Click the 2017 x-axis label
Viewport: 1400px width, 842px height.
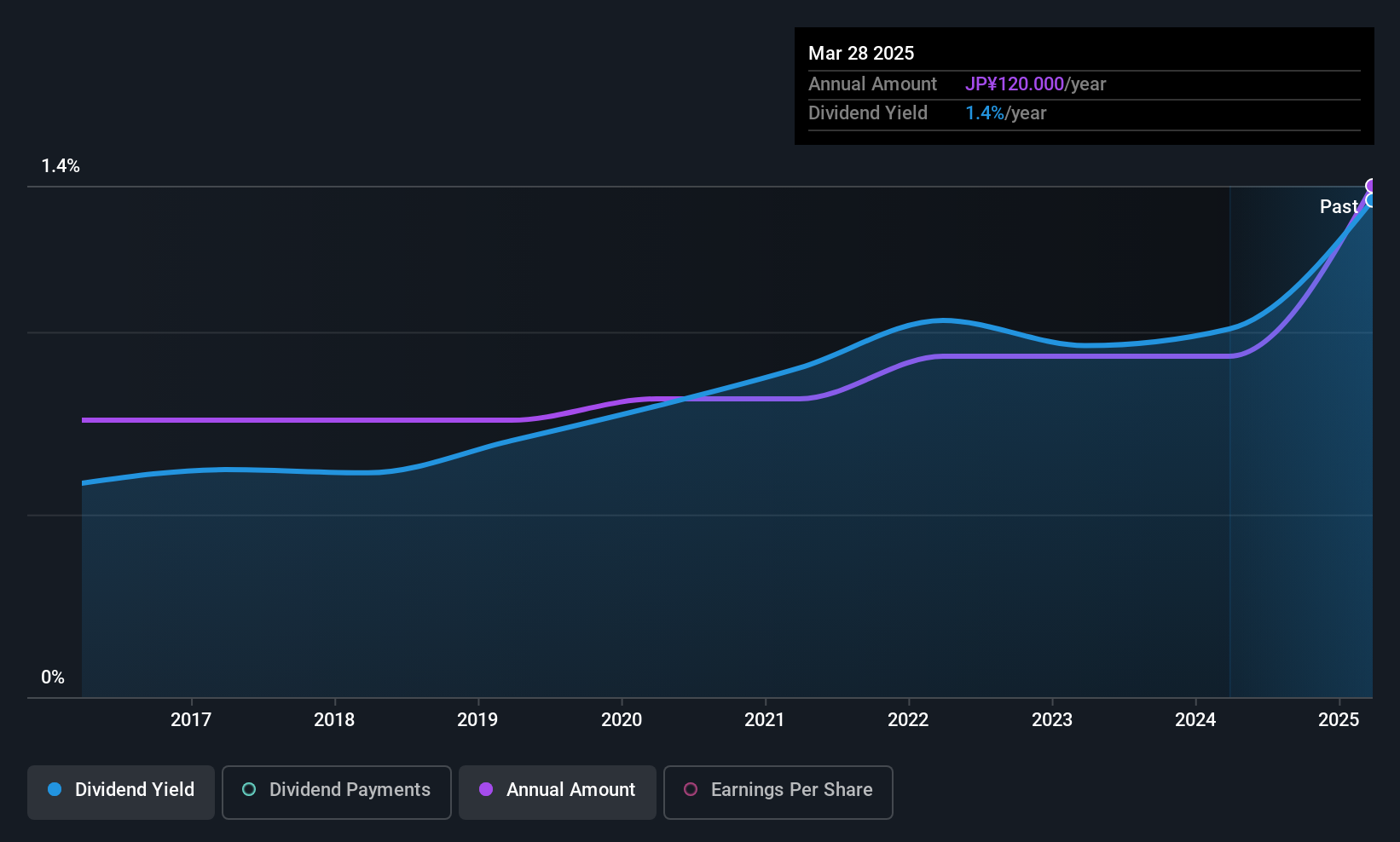click(191, 720)
